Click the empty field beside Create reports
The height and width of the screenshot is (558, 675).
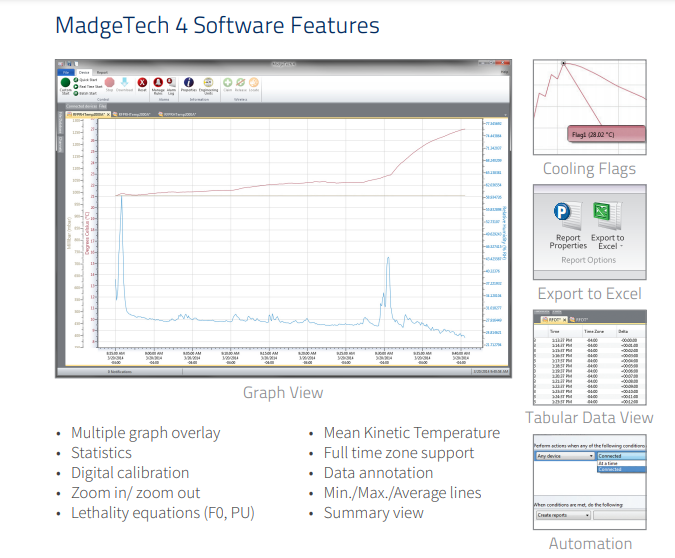click(x=619, y=515)
